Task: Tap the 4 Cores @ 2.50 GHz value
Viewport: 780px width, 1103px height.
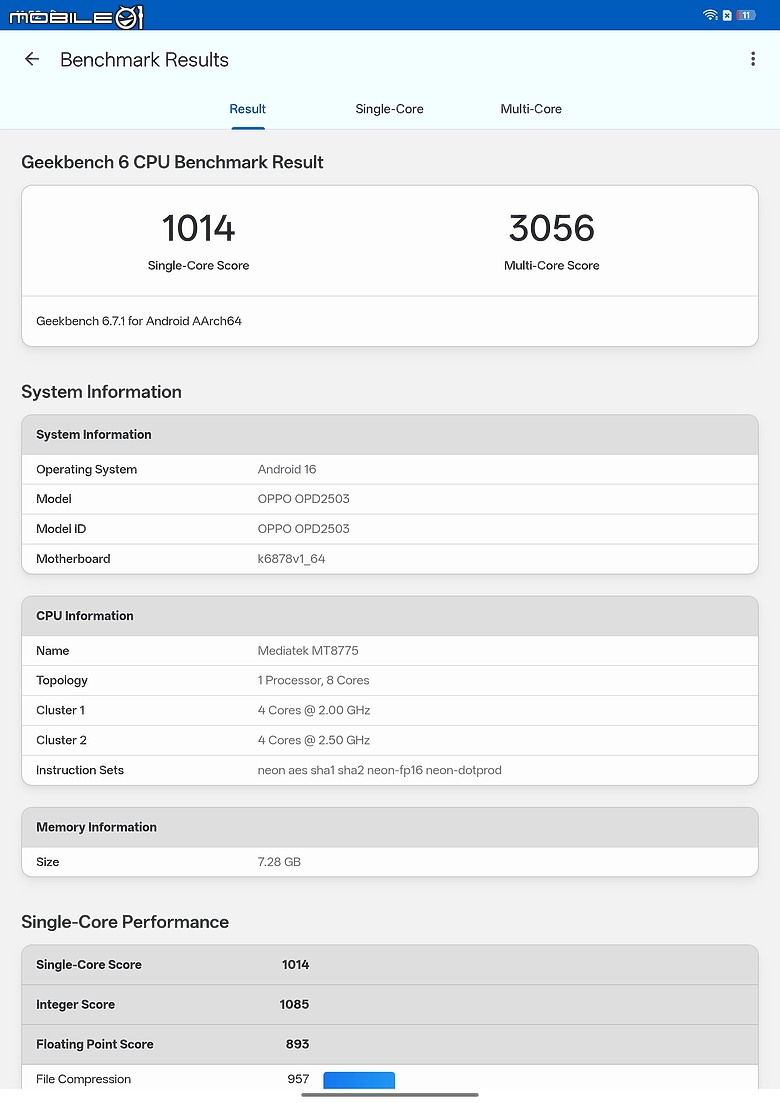Action: pyautogui.click(x=314, y=740)
